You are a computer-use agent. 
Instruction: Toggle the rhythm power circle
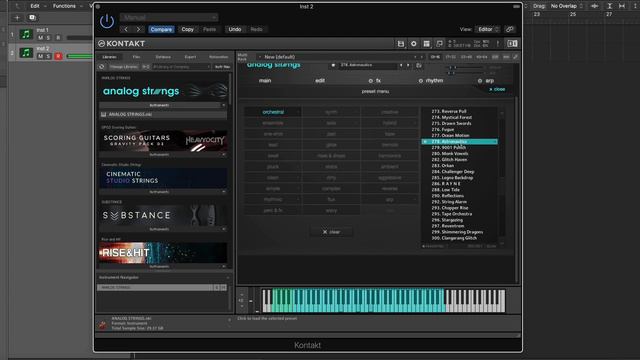pyautogui.click(x=420, y=81)
